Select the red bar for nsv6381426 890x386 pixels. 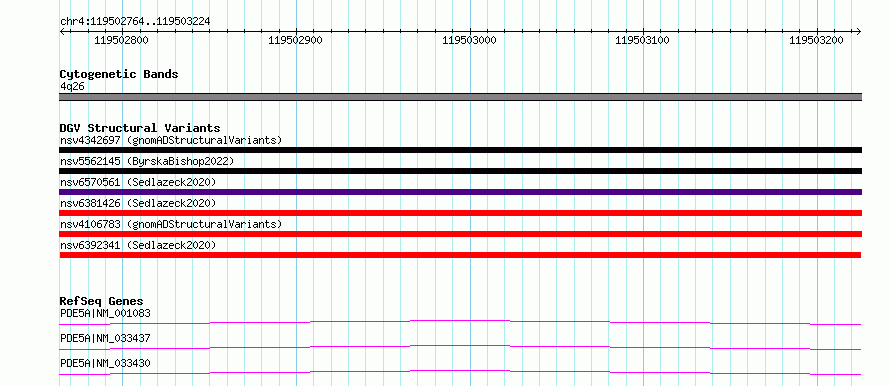[x=461, y=213]
